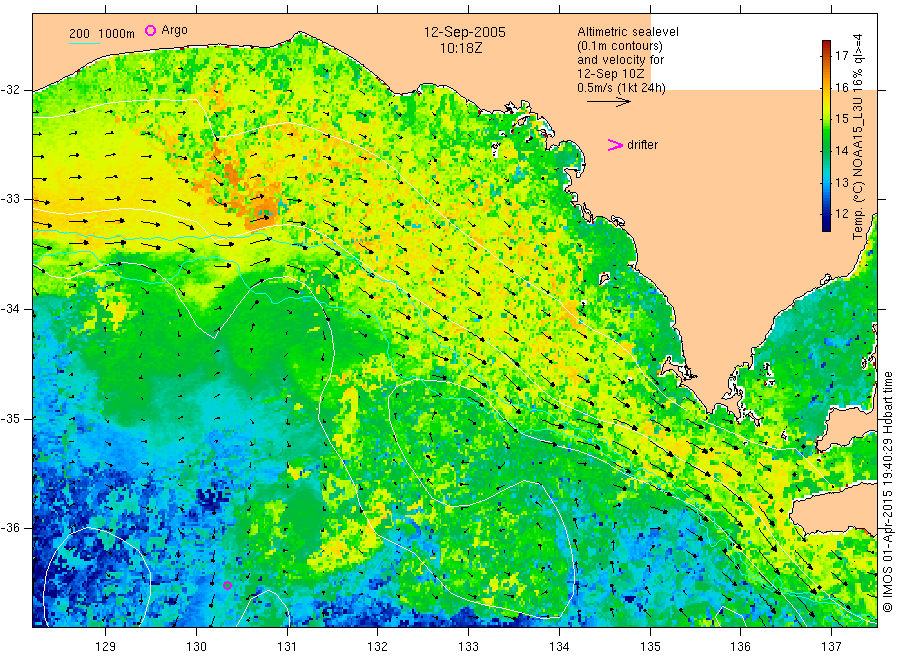
Task: Click the magenta Argo circle in legend
Action: (x=150, y=30)
